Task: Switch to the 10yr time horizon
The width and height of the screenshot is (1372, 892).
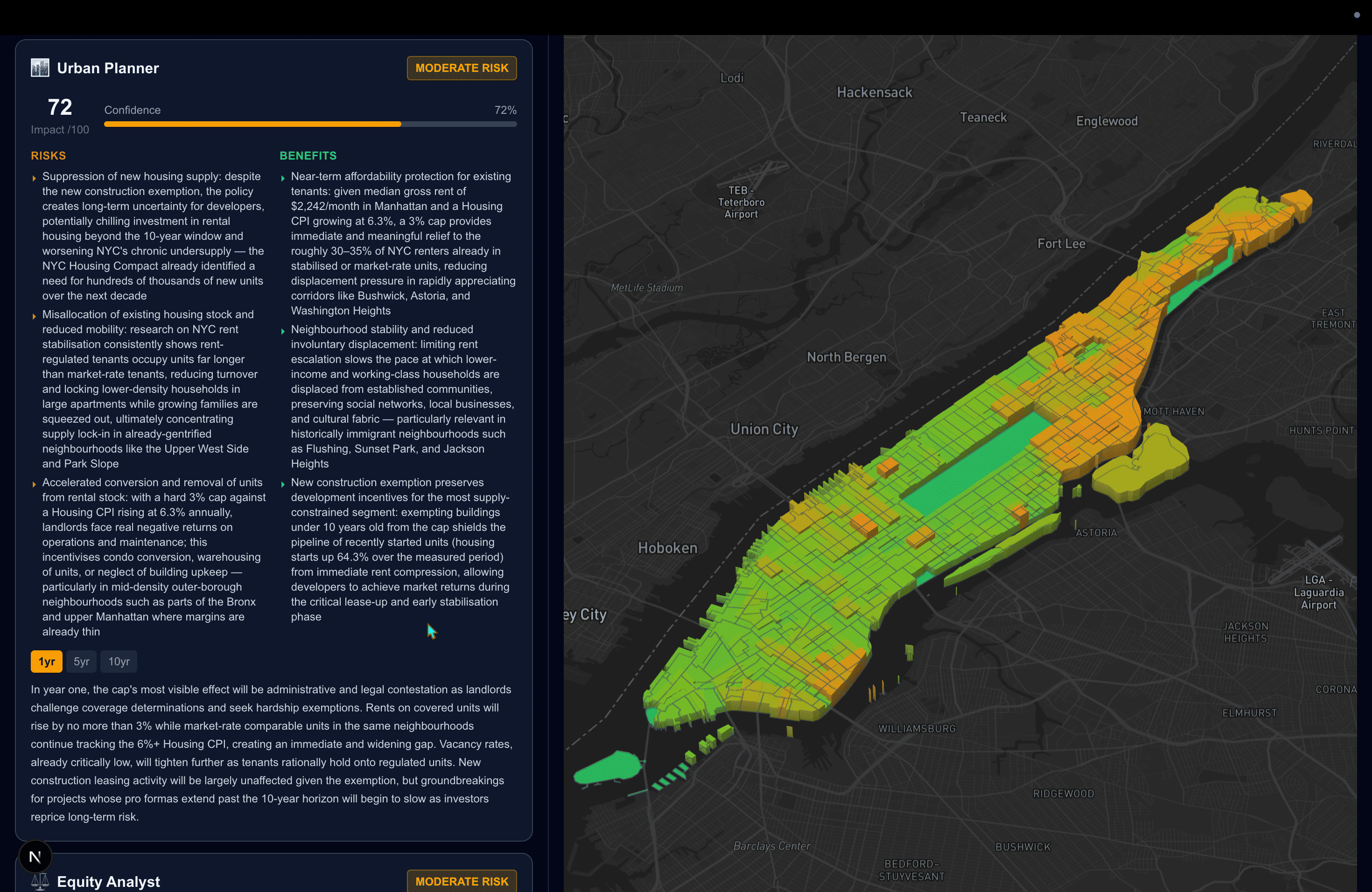Action: tap(119, 662)
